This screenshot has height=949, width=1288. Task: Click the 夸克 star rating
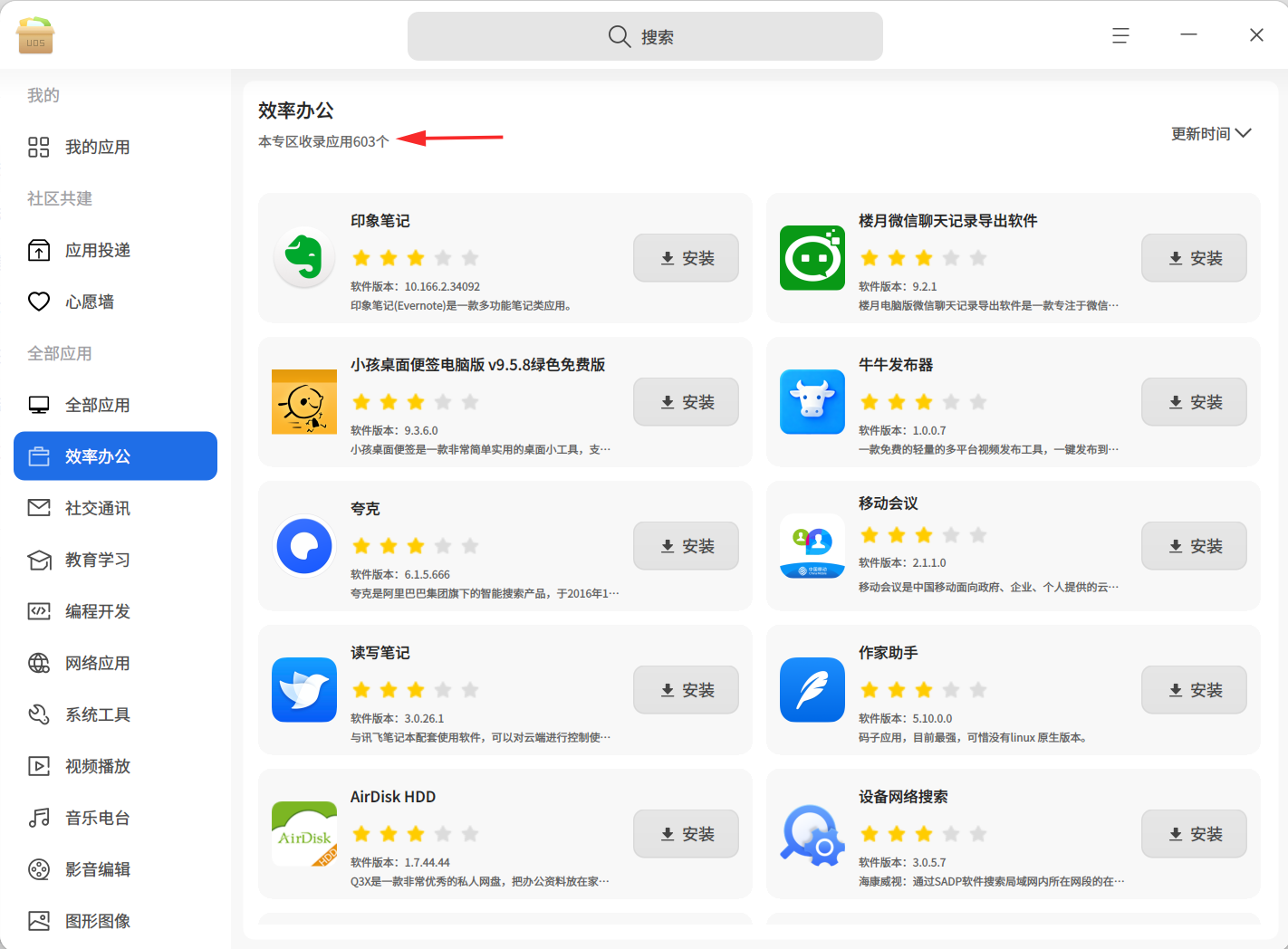click(416, 546)
